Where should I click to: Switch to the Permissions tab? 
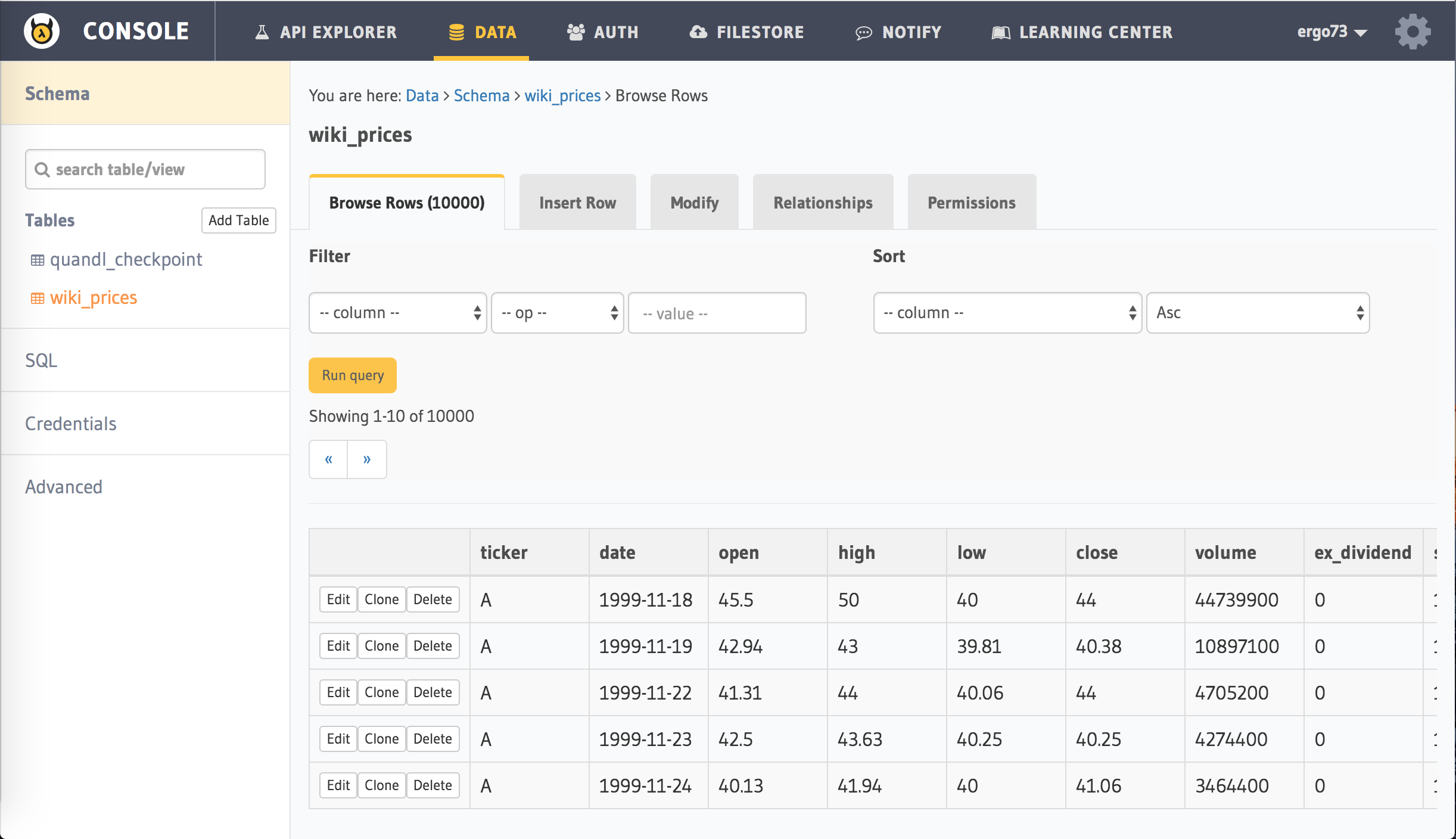click(x=971, y=203)
